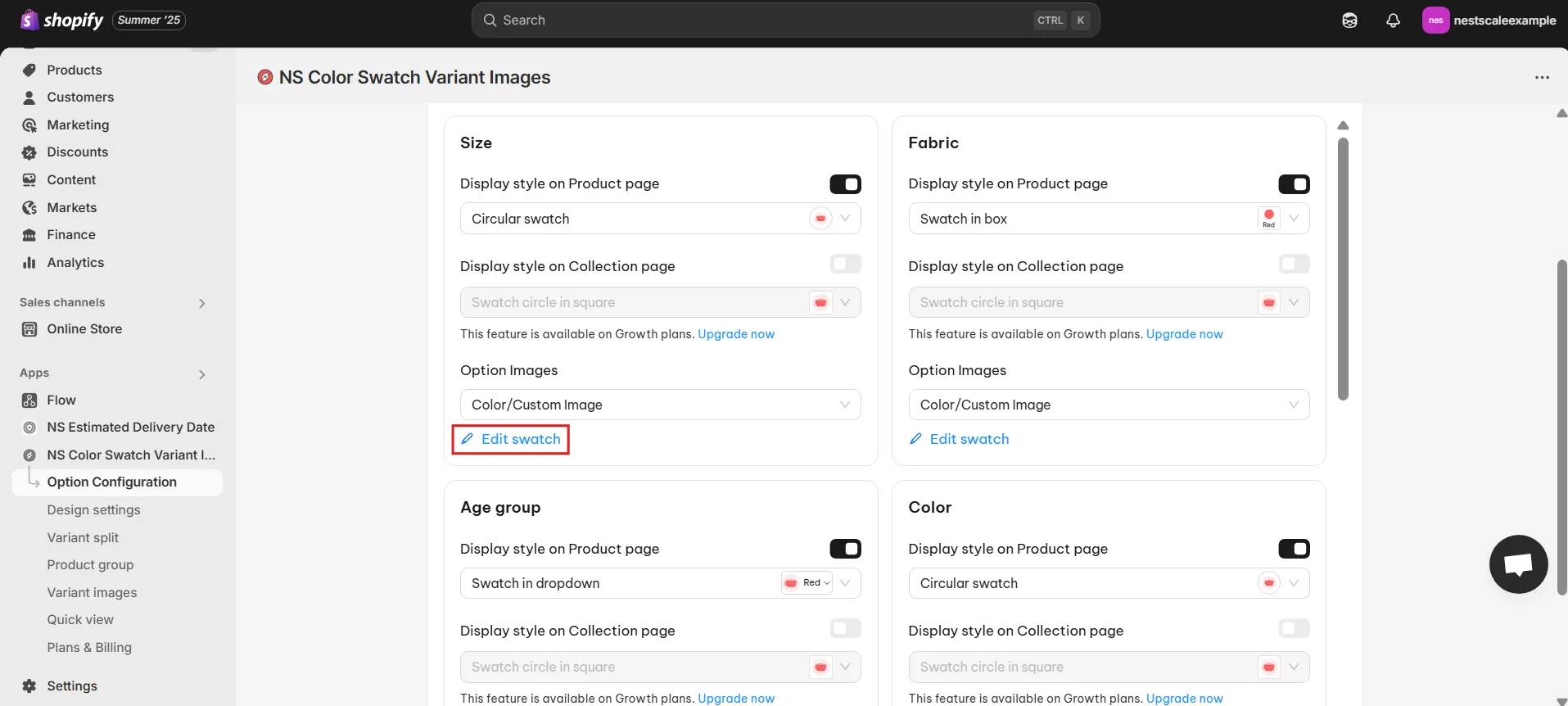Click the inner panel scrollbar thumb

[1343, 269]
